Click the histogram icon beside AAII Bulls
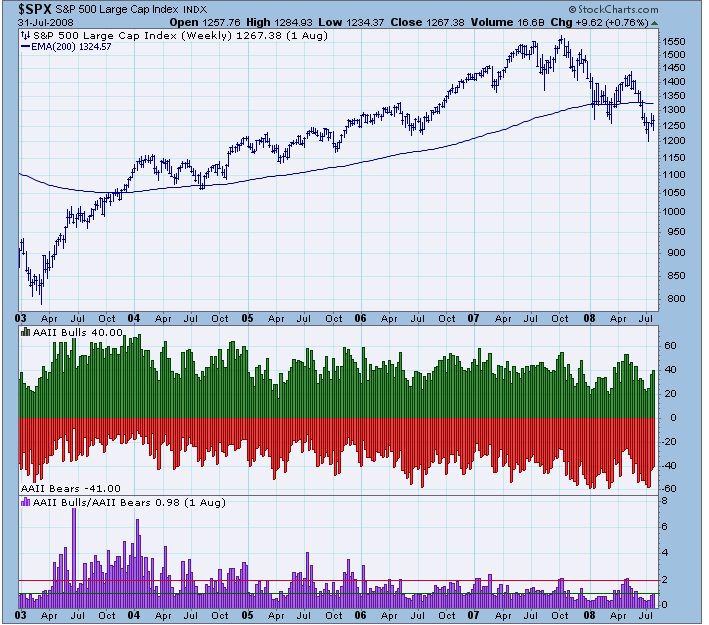Image resolution: width=709 pixels, height=625 pixels. click(26, 332)
